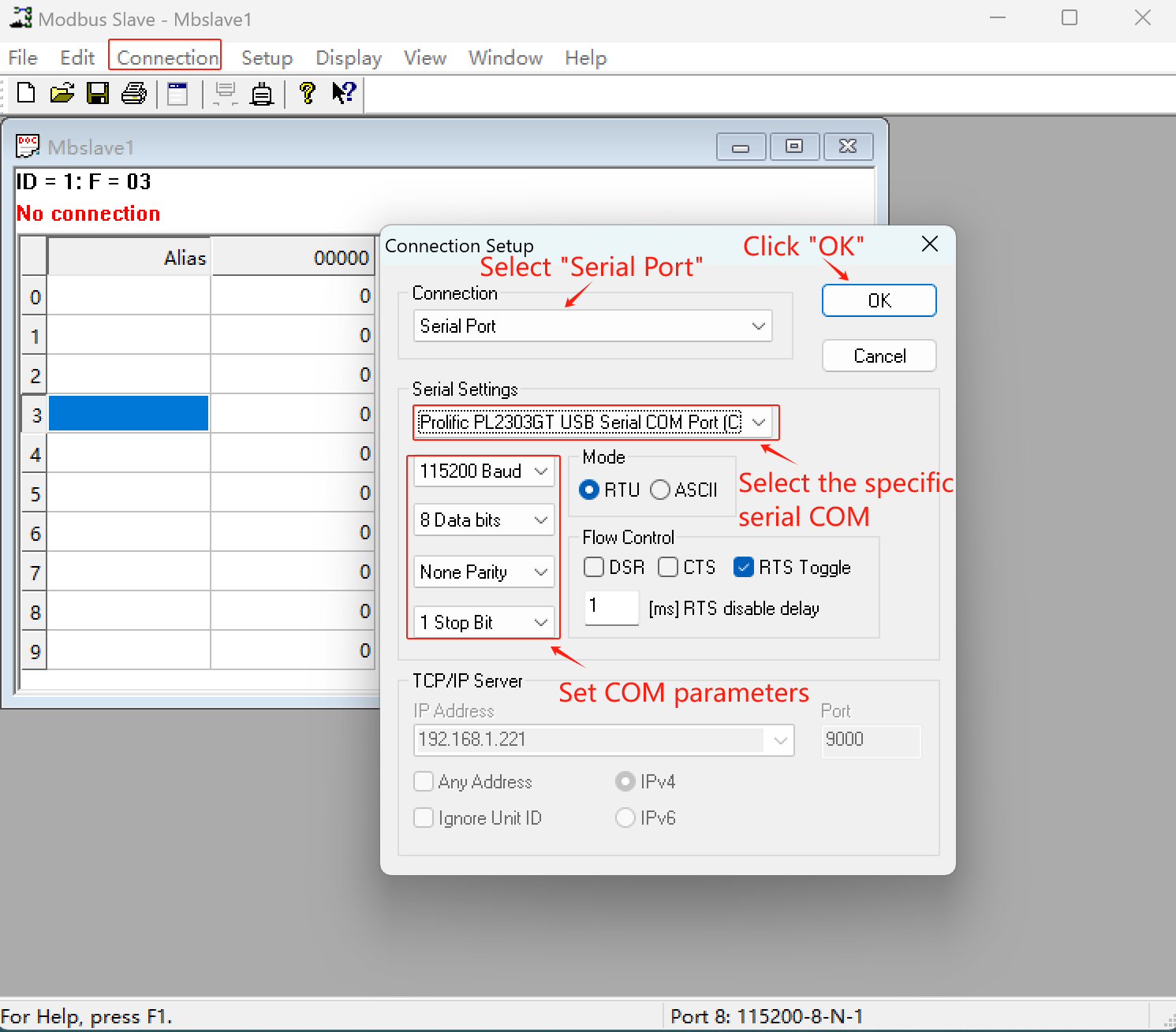Click the context help arrow icon
Screen dimensions: 1176x1032
[x=344, y=93]
